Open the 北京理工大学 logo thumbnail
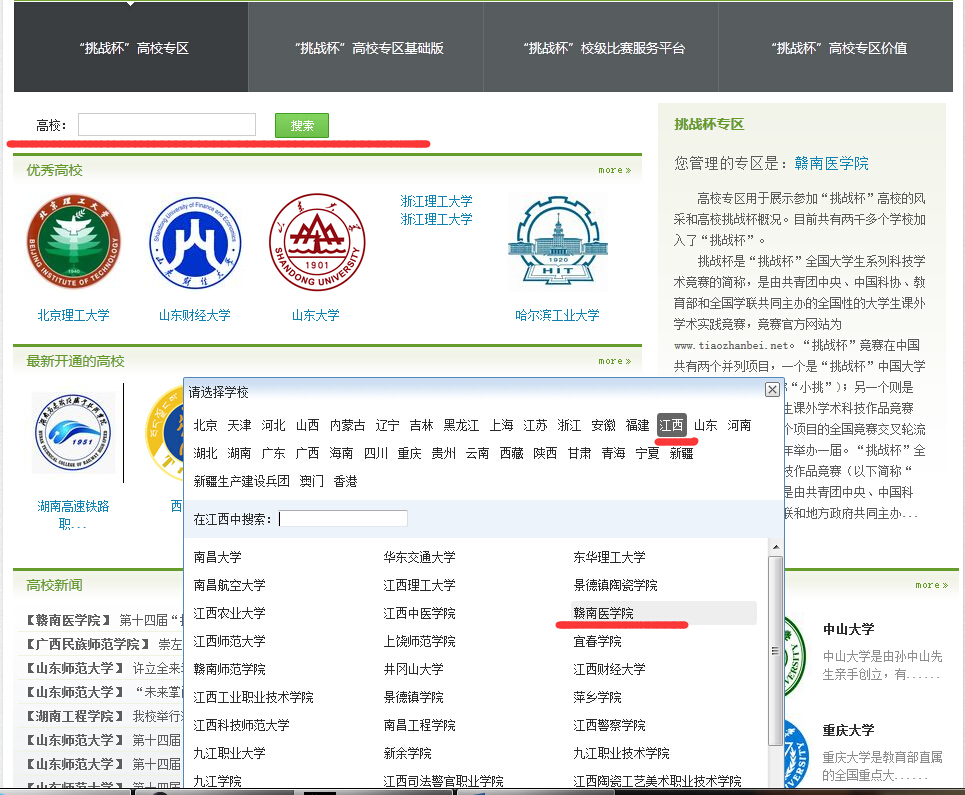This screenshot has height=795, width=965. point(73,242)
